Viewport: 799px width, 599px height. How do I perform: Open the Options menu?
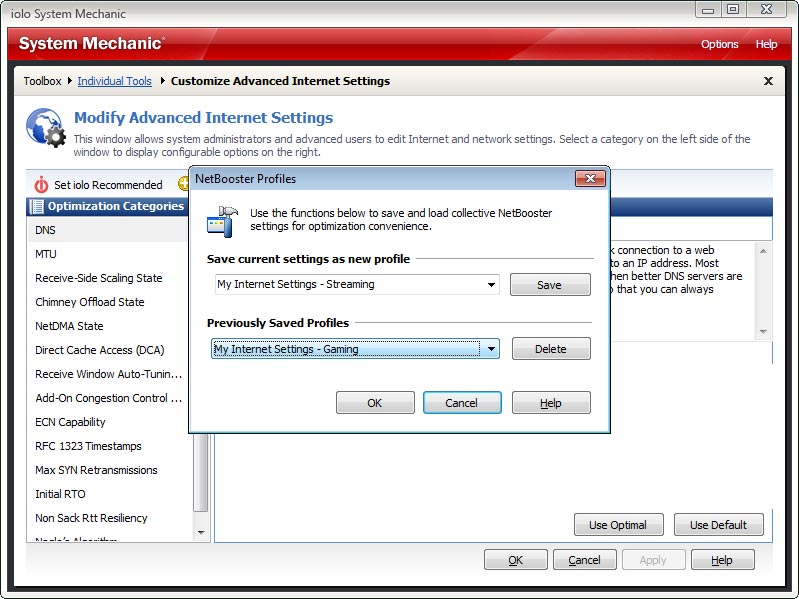coord(720,44)
